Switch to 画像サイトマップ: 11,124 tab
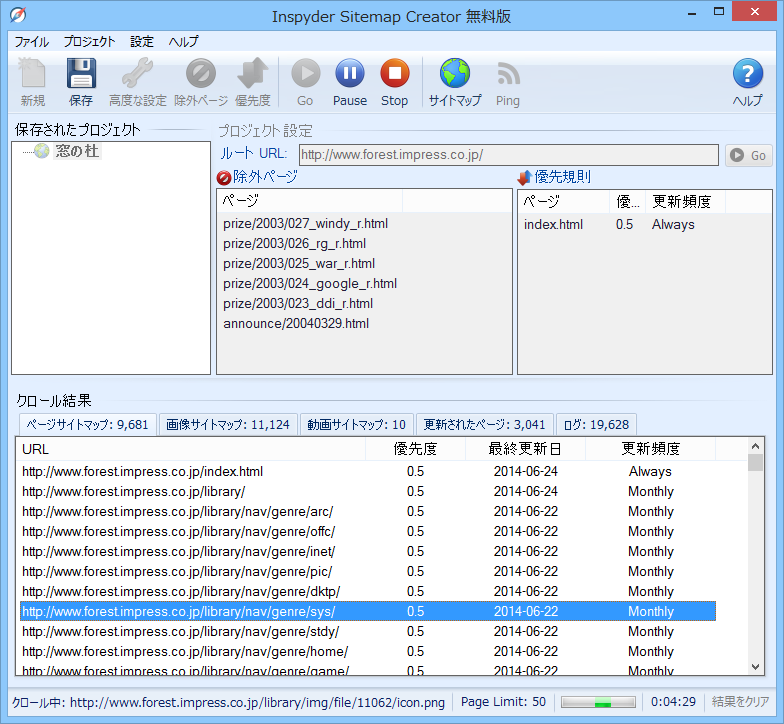This screenshot has width=784, height=724. point(228,424)
